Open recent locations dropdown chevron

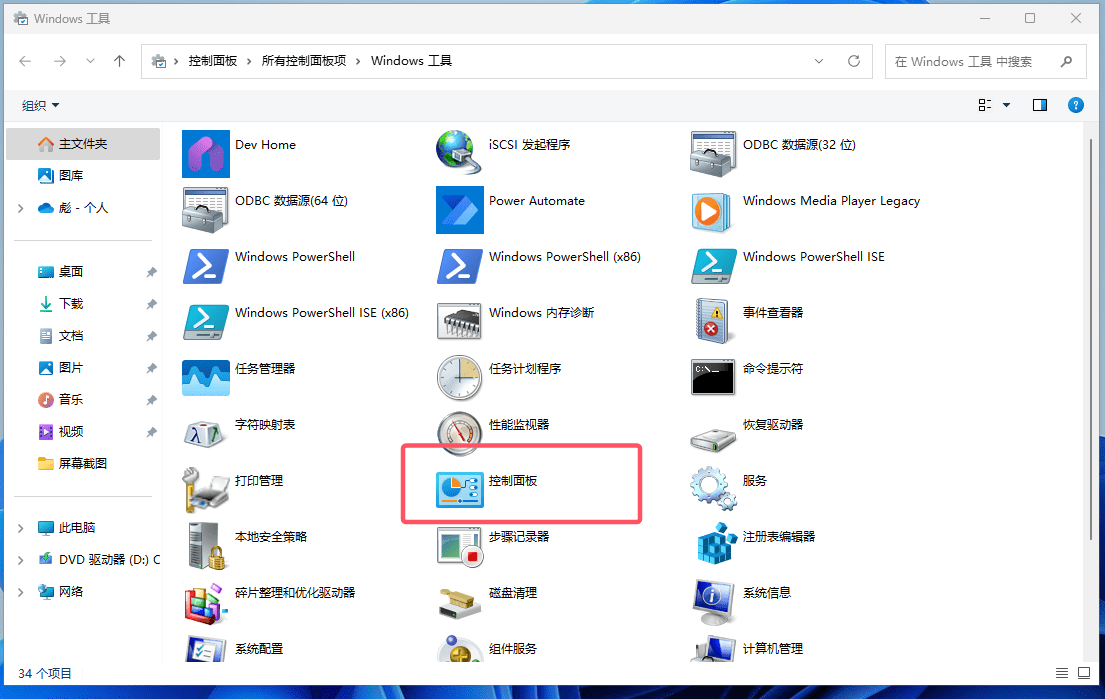90,61
